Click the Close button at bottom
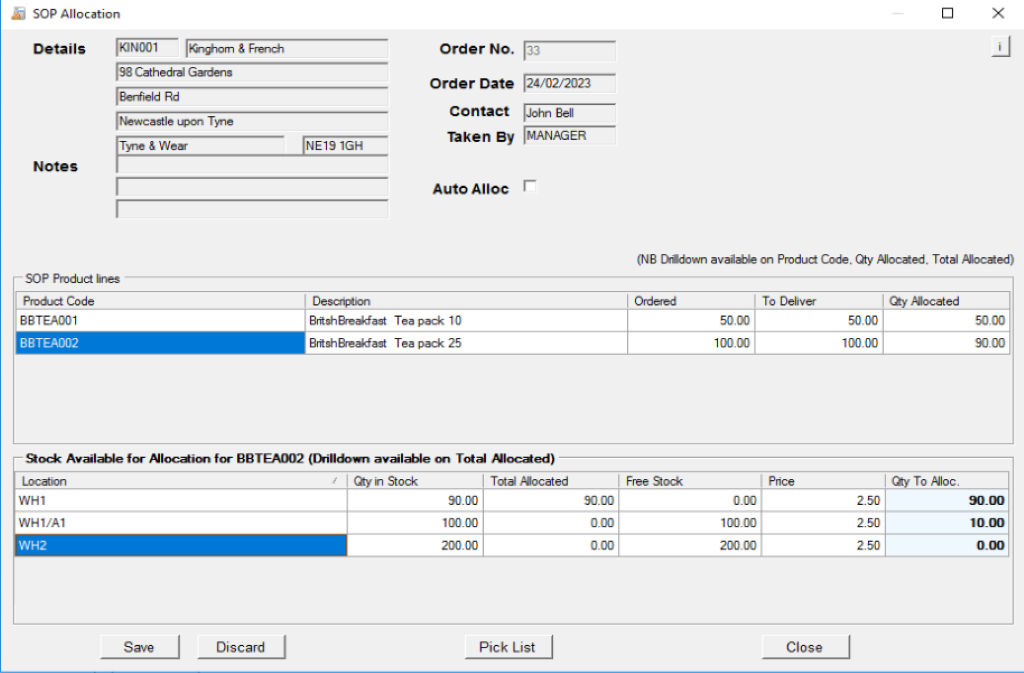 click(805, 647)
